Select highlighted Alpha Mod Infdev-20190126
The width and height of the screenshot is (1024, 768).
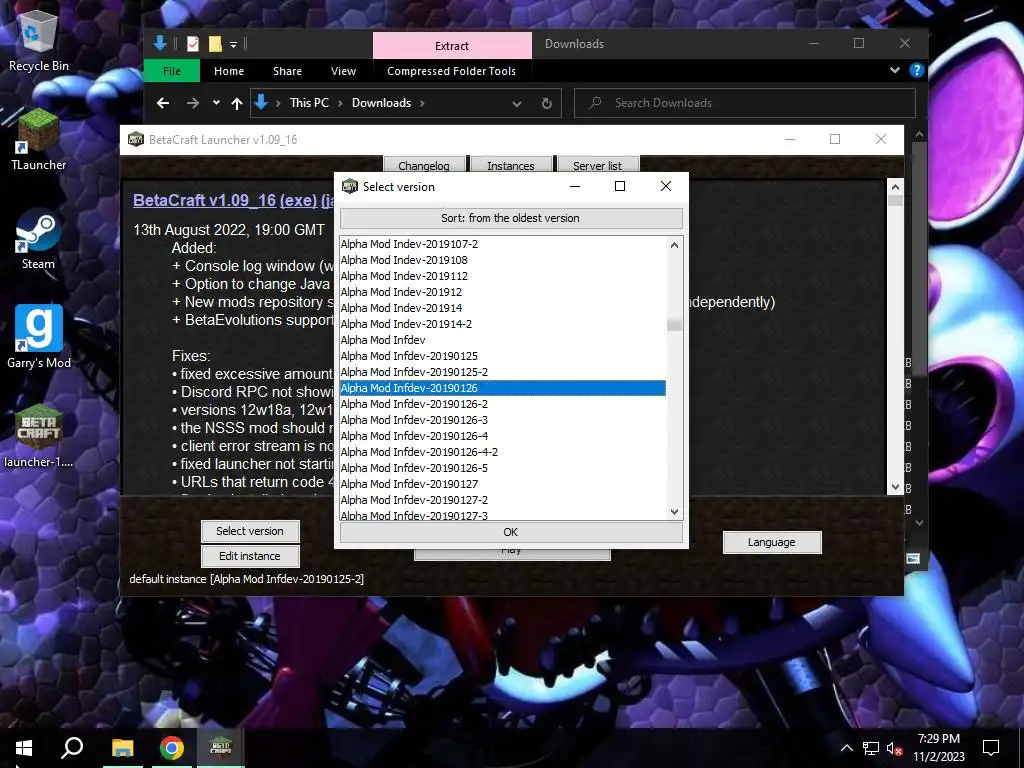(502, 388)
